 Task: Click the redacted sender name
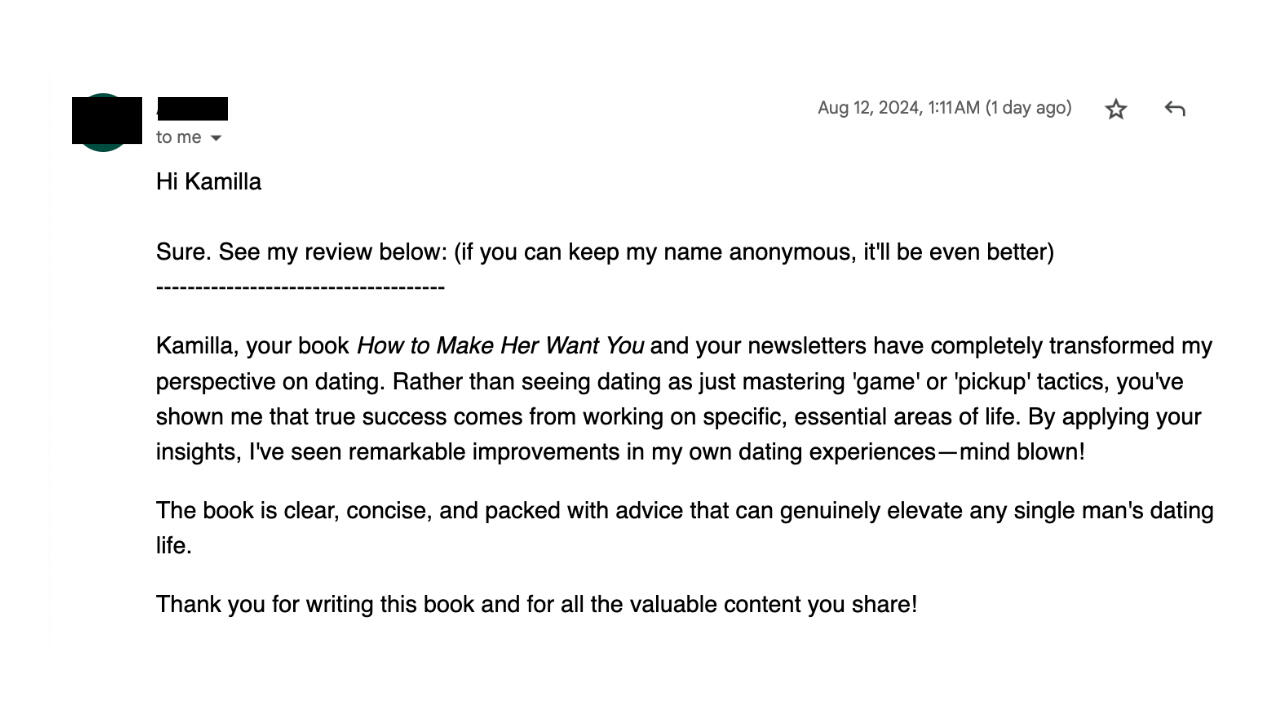tap(192, 108)
